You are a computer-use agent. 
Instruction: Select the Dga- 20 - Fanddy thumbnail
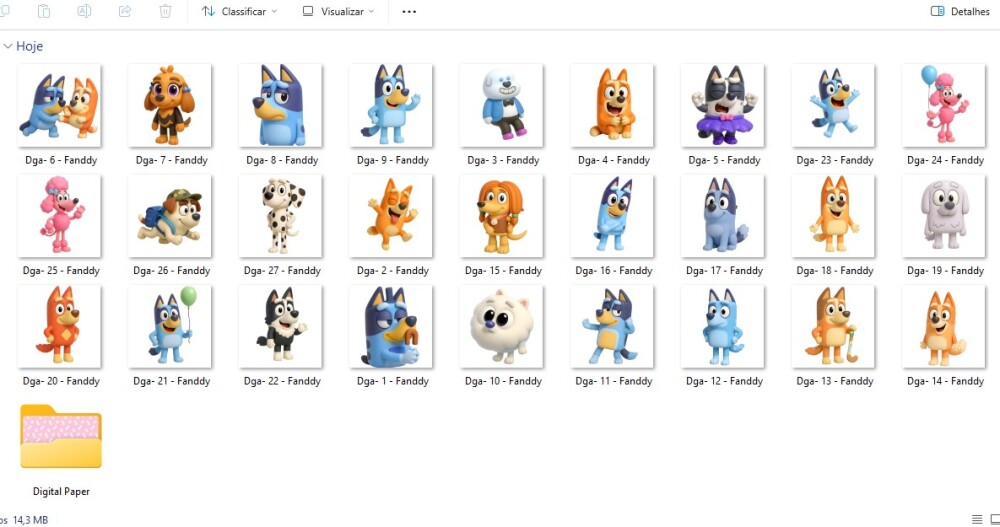59,326
